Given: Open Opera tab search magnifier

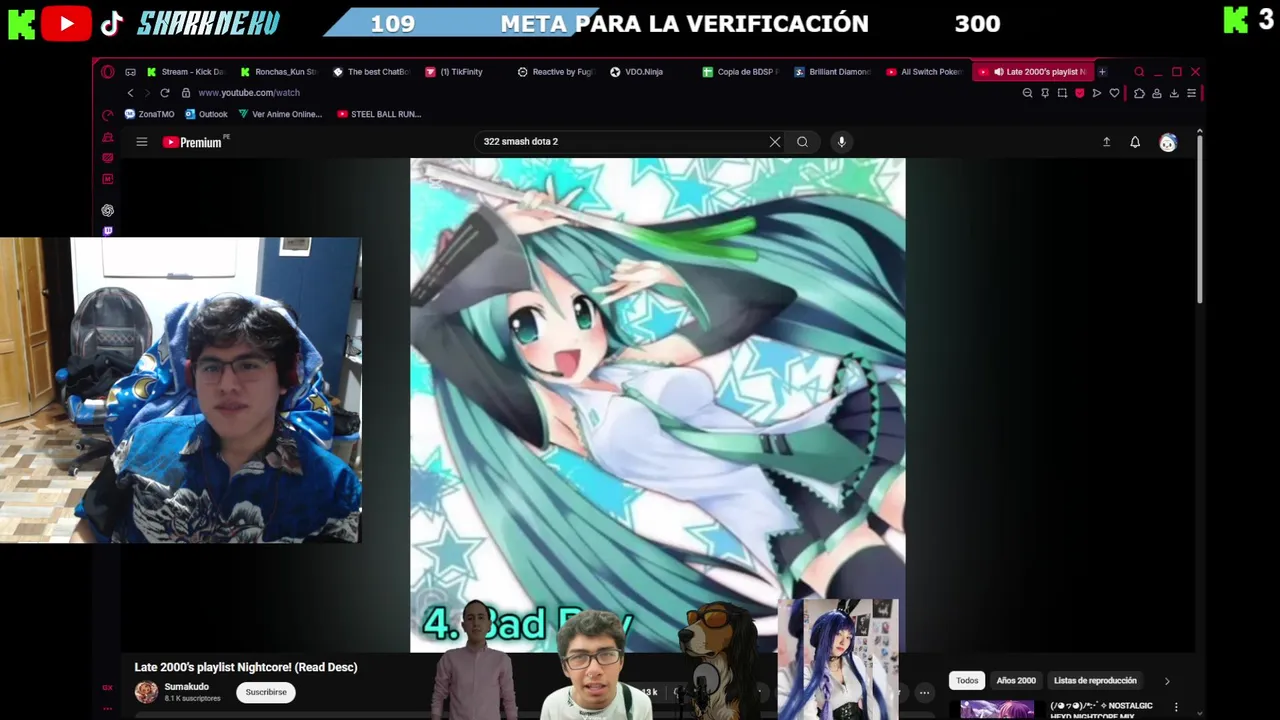Looking at the screenshot, I should coord(1139,72).
